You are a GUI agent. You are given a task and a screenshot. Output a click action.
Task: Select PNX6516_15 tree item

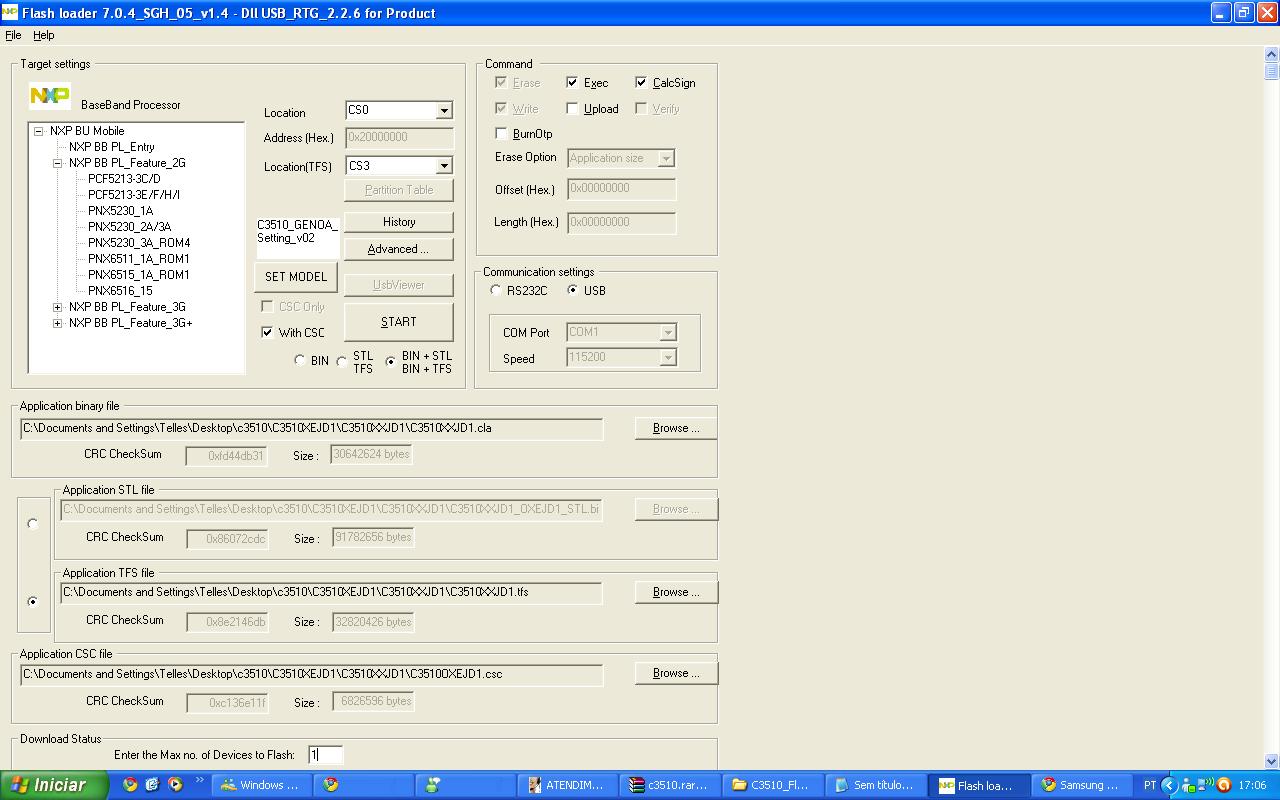tap(120, 291)
